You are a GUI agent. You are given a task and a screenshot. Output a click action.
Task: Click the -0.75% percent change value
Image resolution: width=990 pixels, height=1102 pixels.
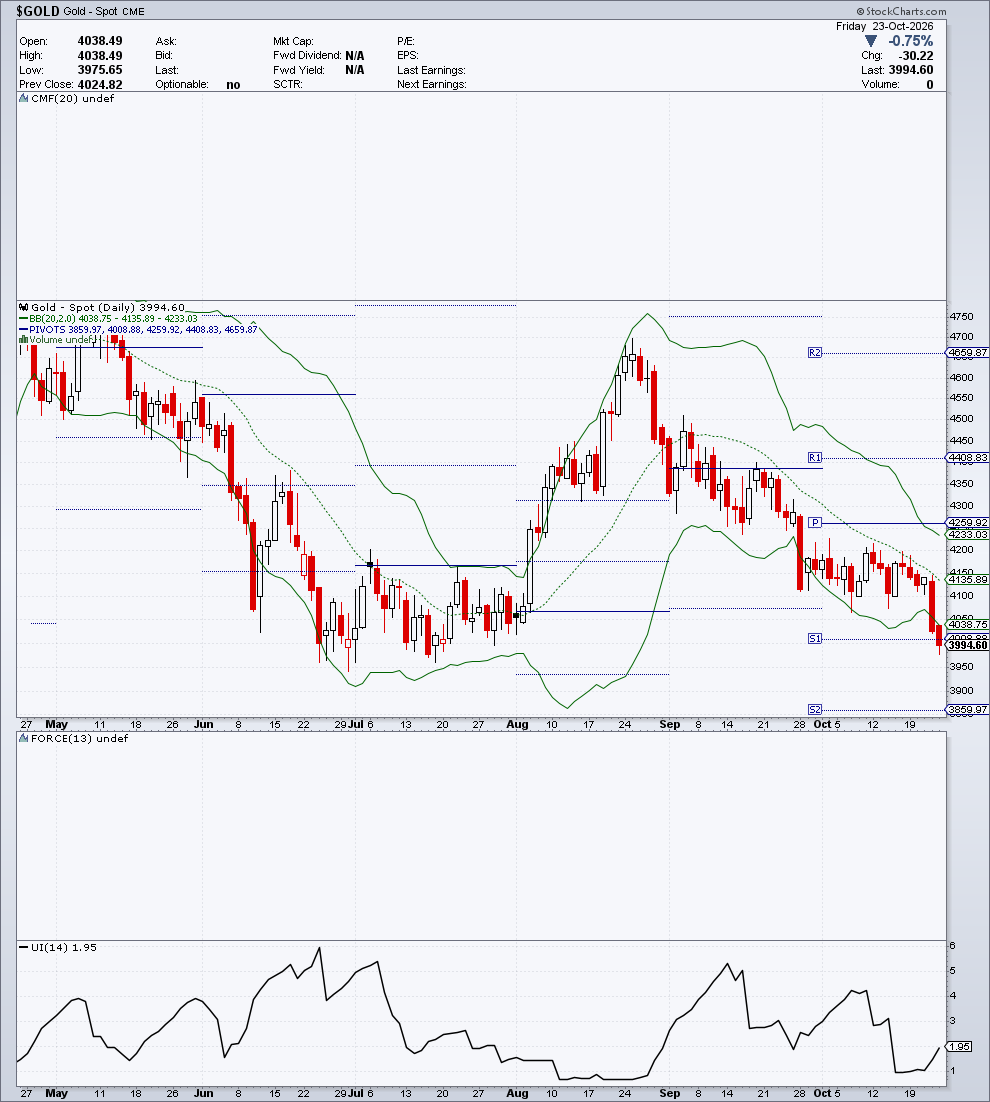tap(911, 41)
